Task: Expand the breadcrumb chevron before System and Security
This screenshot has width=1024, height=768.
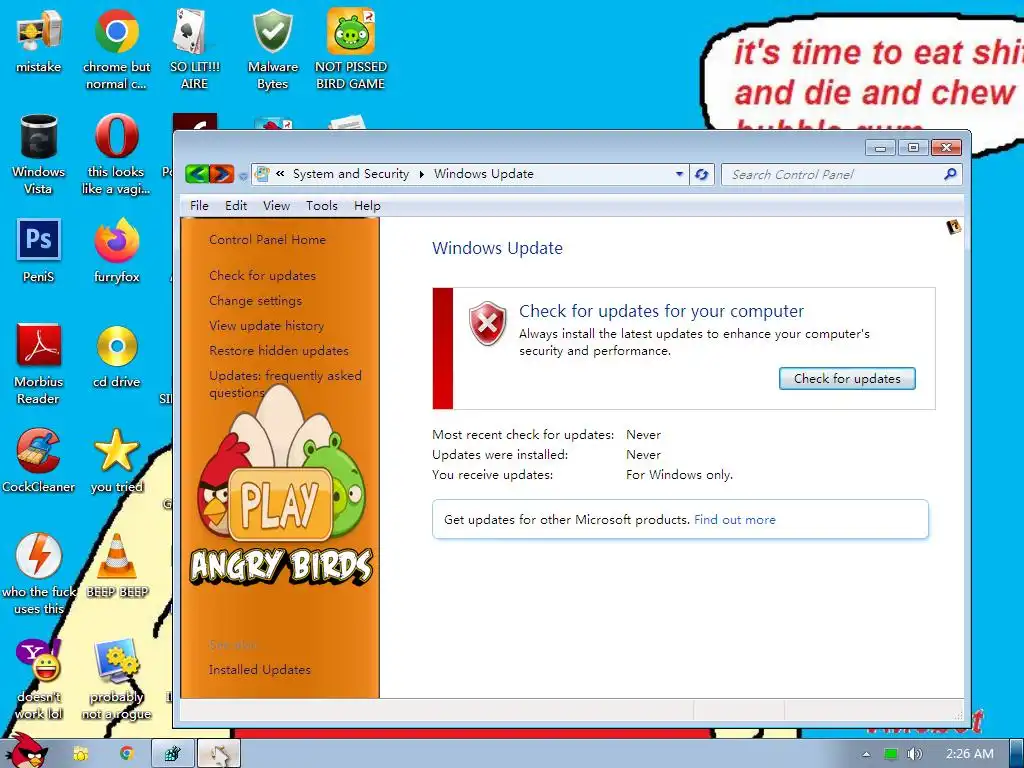Action: (x=280, y=174)
